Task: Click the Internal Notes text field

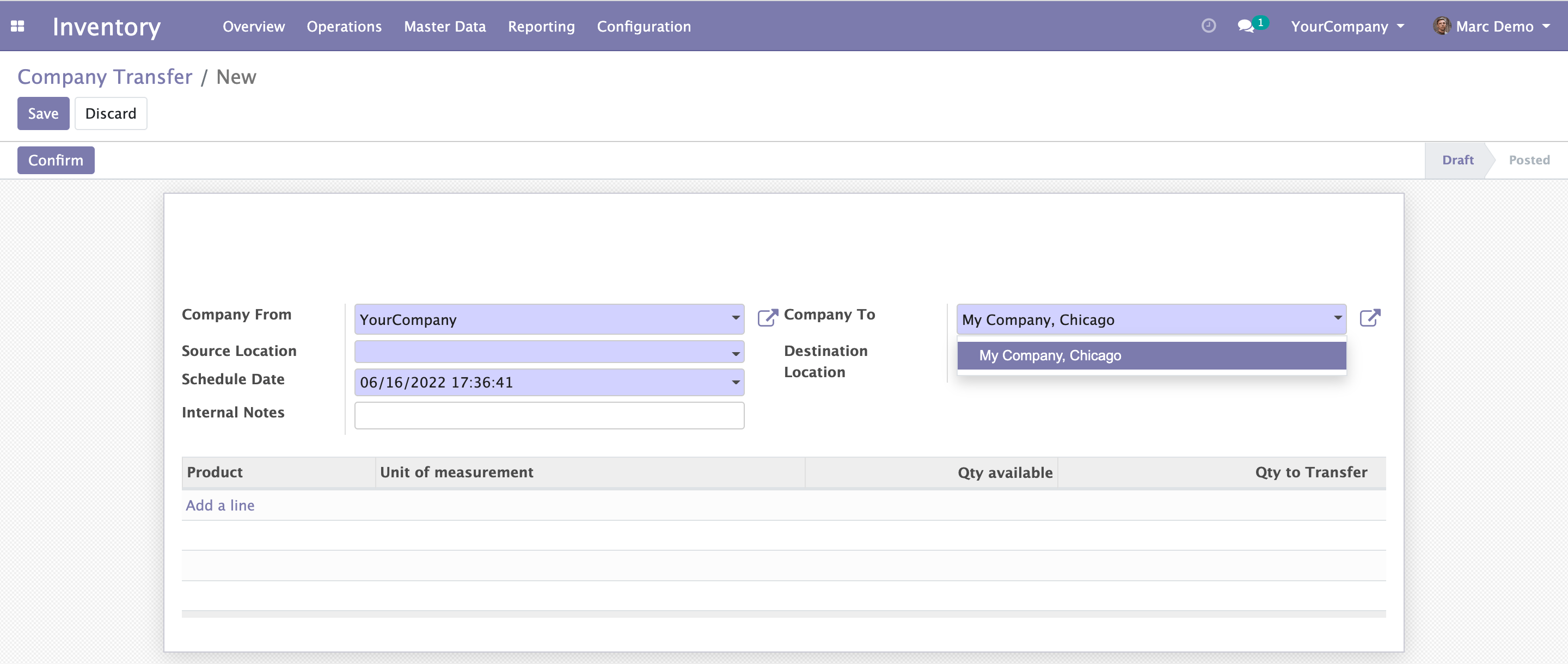Action: tap(548, 415)
